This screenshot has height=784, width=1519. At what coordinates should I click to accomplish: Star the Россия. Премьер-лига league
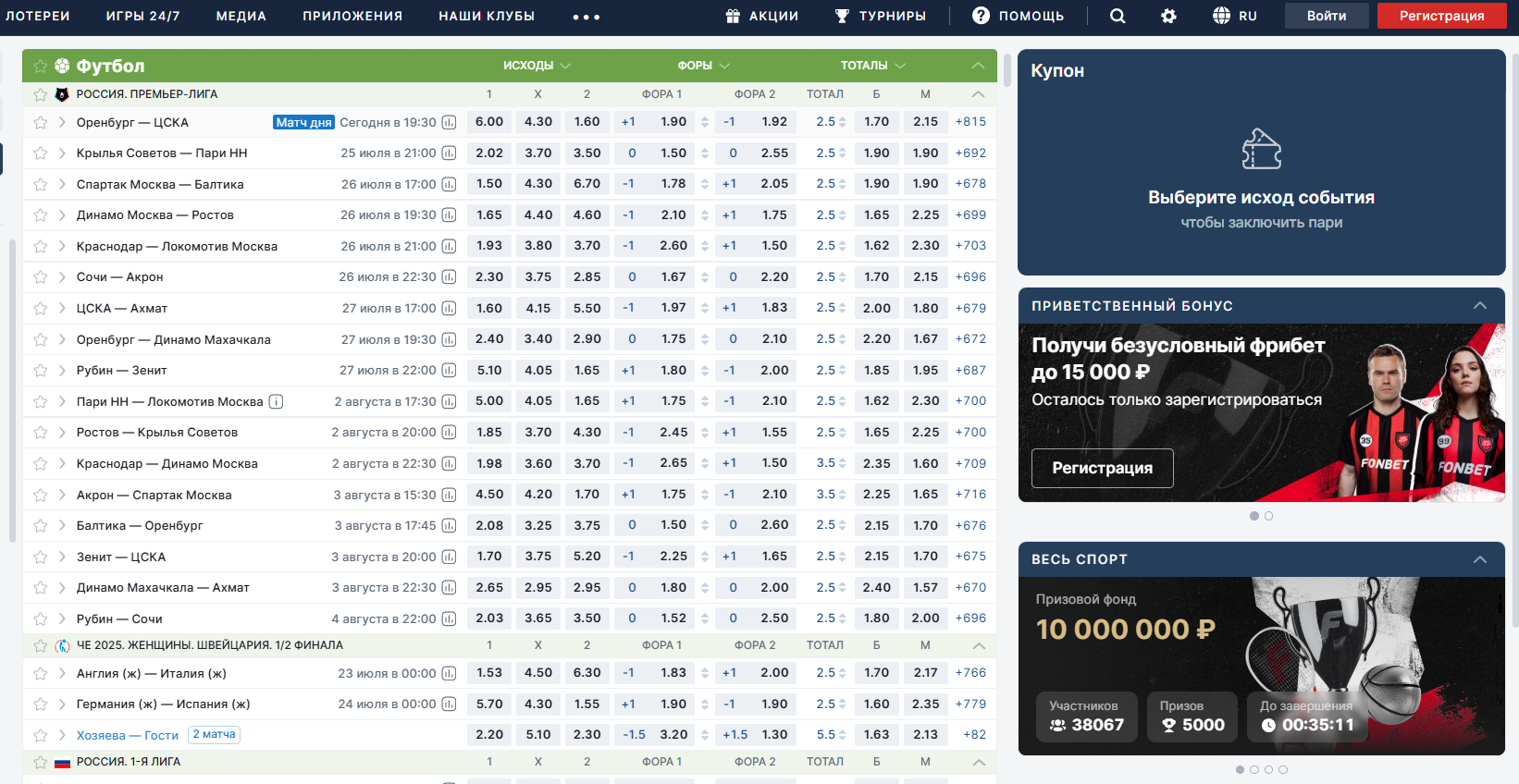(x=40, y=94)
